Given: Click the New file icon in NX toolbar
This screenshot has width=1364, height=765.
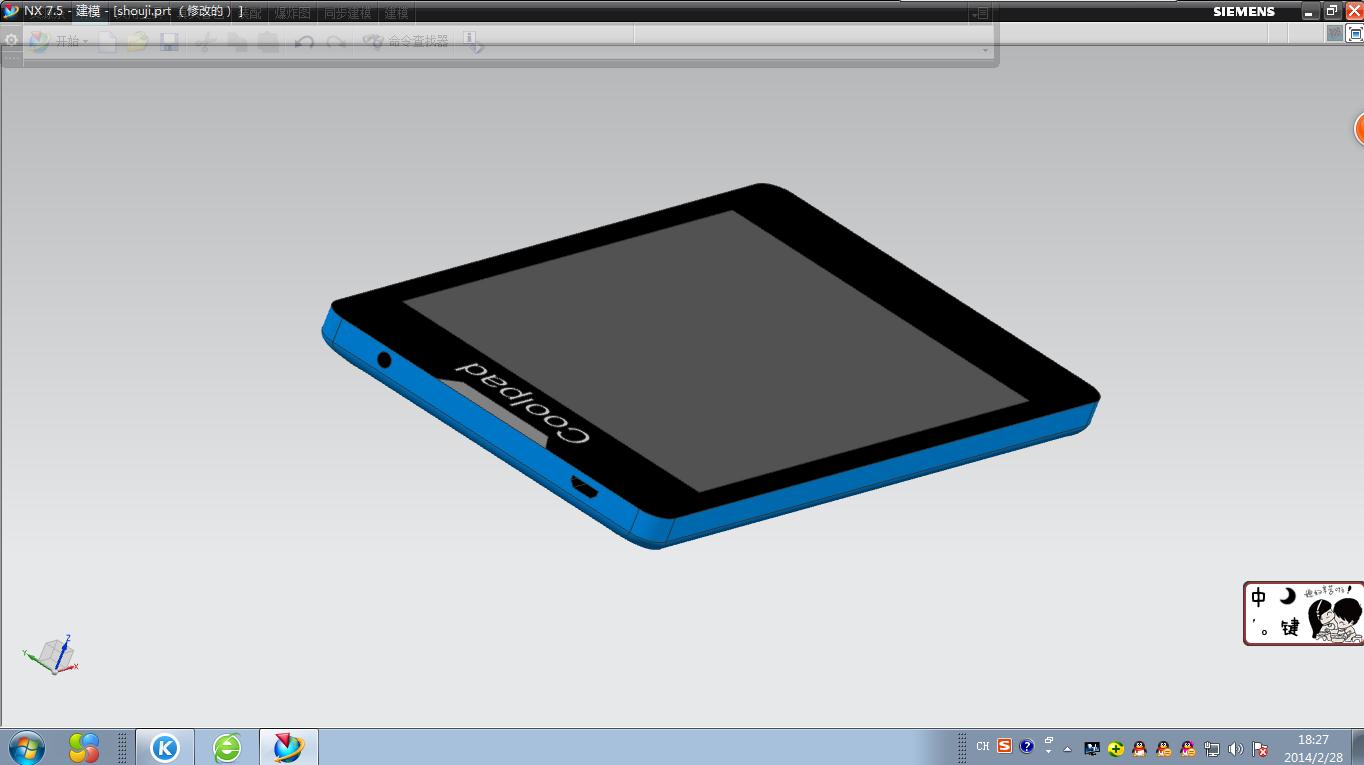Looking at the screenshot, I should pos(107,42).
